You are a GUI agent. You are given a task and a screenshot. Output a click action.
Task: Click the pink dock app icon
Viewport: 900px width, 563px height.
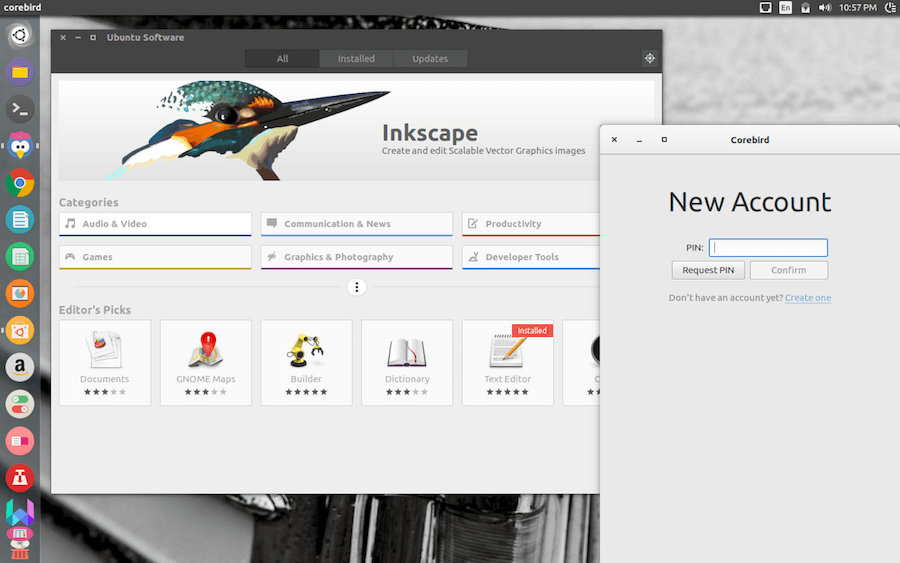click(x=20, y=441)
